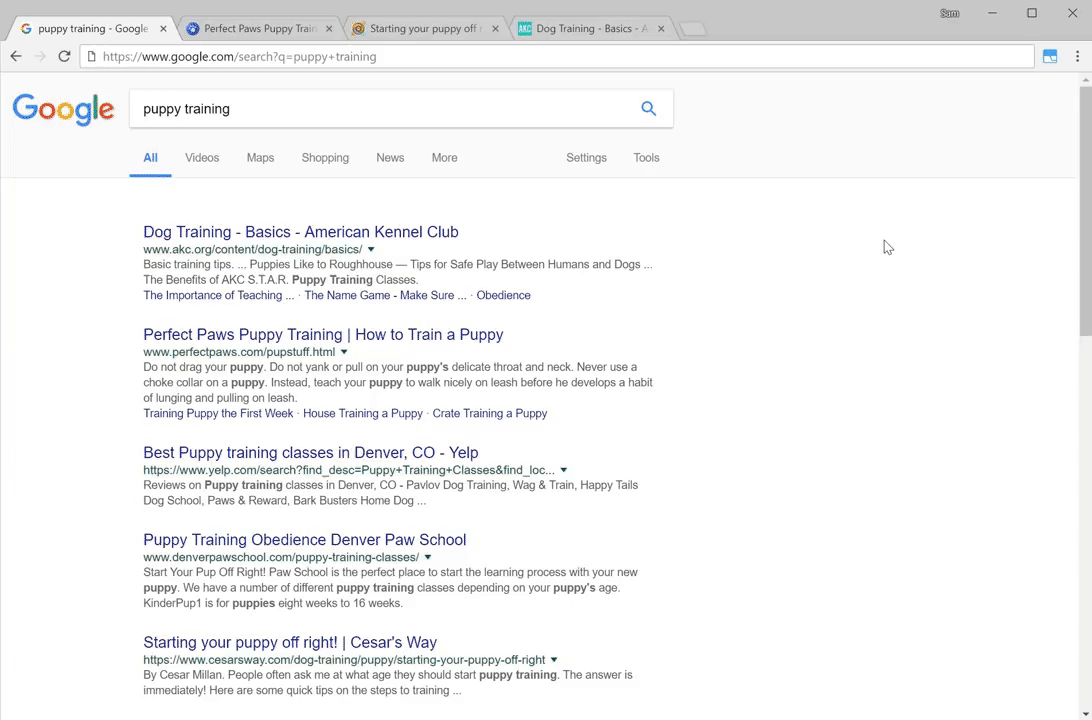Click the www.perfectpaws.com/pupstuff.html URL text
The image size is (1092, 720).
(240, 352)
